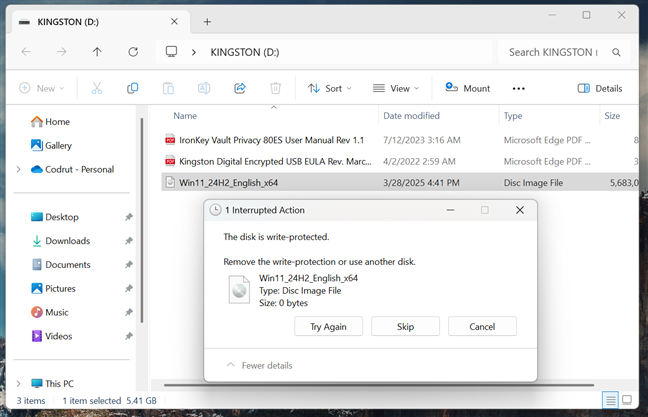Toggle the Details pane
This screenshot has width=648, height=417.
pyautogui.click(x=600, y=88)
